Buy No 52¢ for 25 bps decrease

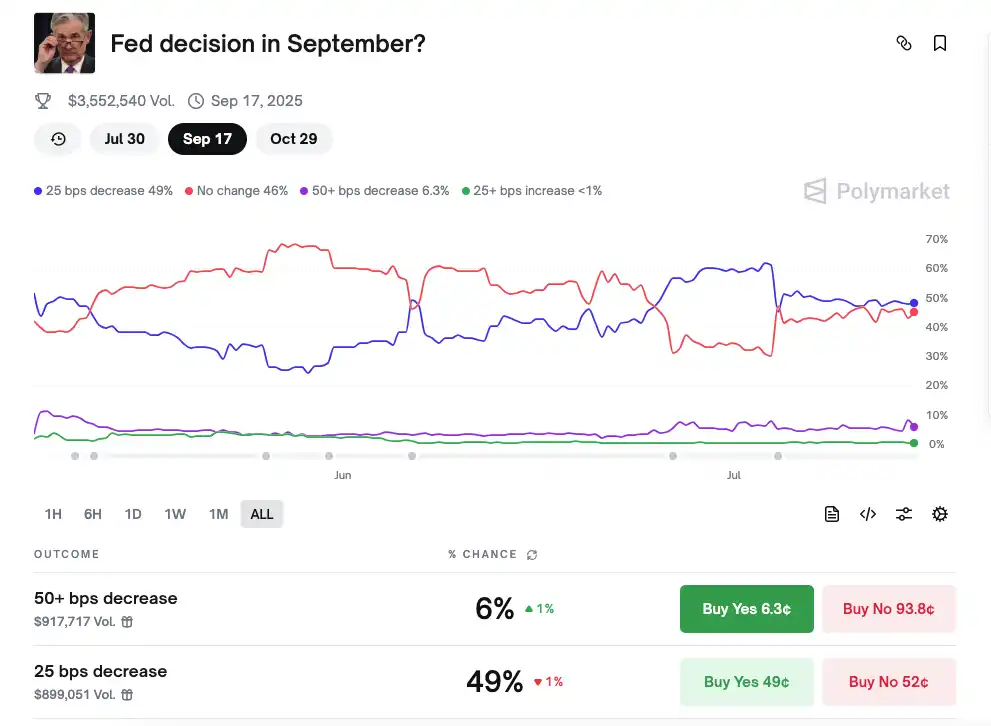888,682
